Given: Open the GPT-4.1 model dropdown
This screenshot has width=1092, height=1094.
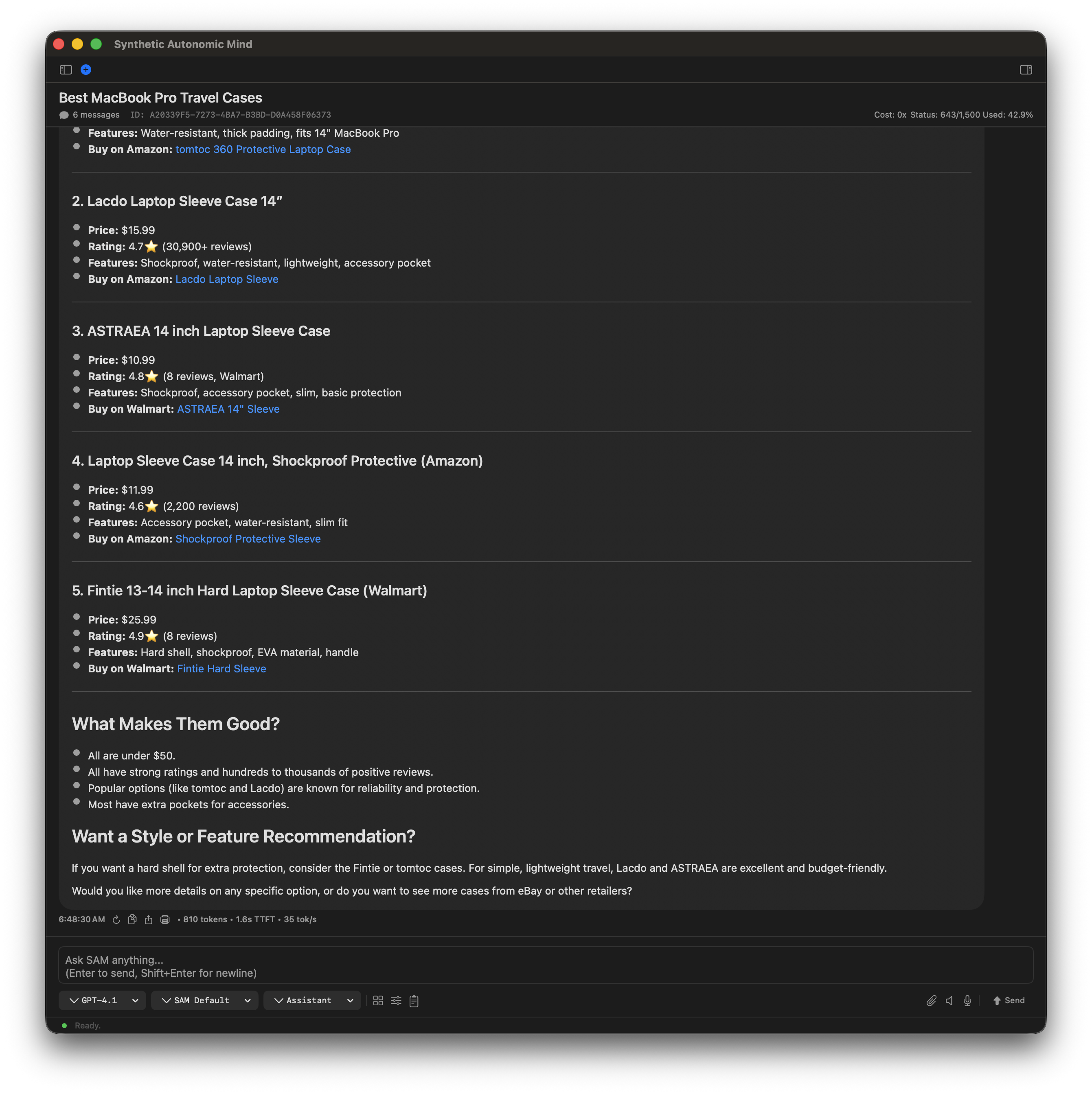Looking at the screenshot, I should pos(103,1000).
